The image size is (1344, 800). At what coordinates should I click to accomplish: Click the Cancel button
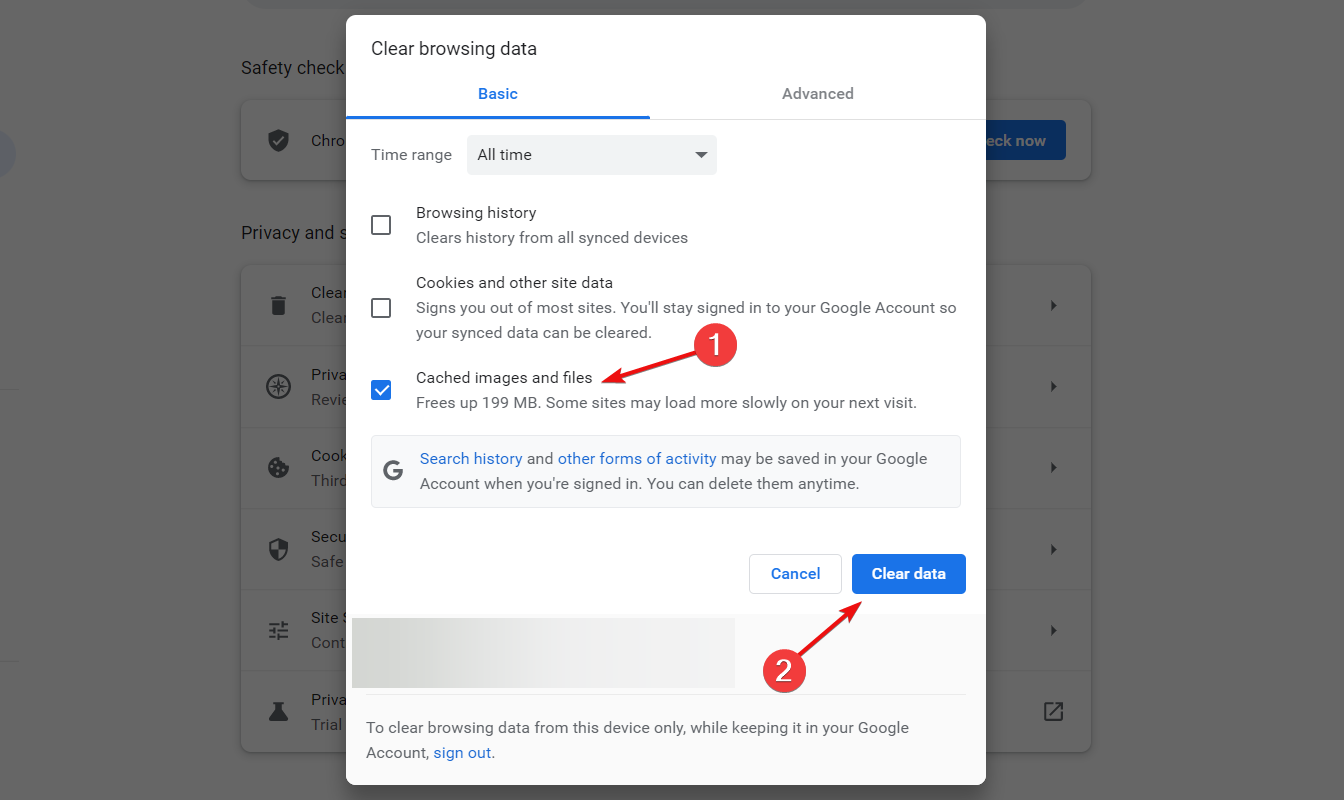click(795, 574)
